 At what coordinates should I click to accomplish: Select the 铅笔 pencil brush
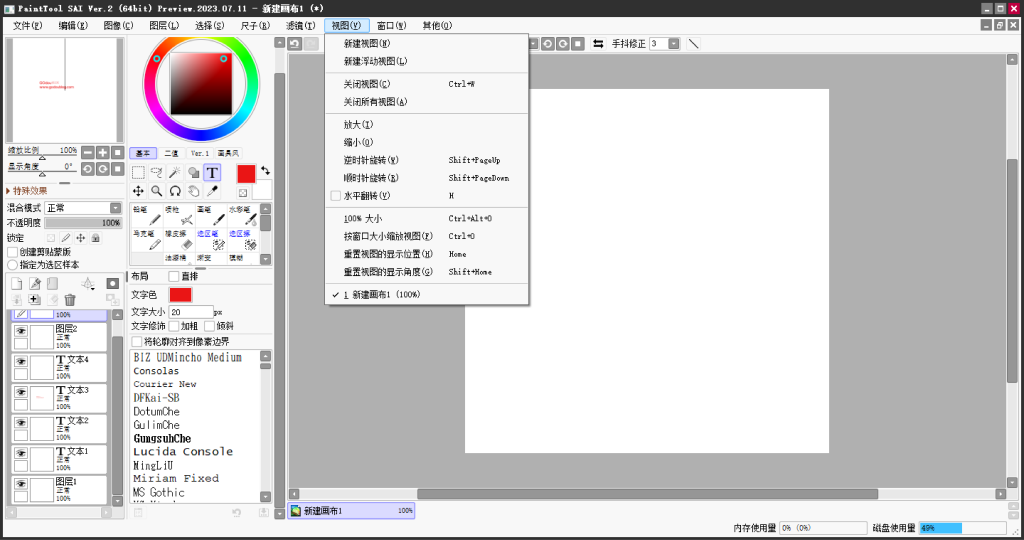[x=146, y=215]
